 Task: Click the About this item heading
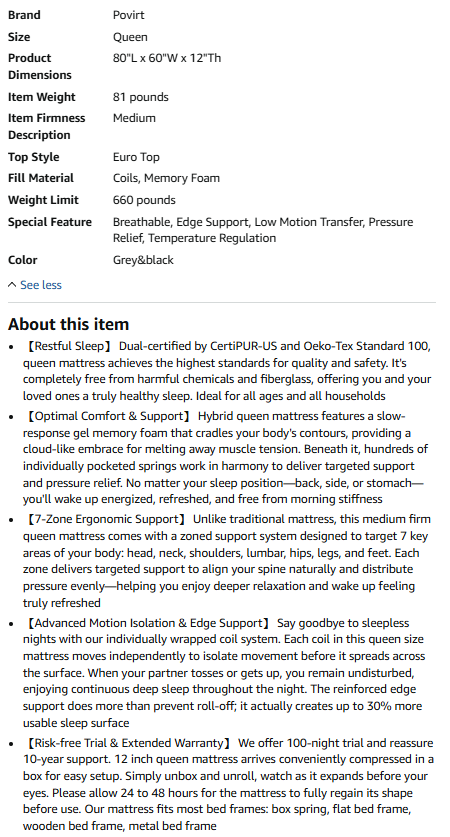point(68,324)
